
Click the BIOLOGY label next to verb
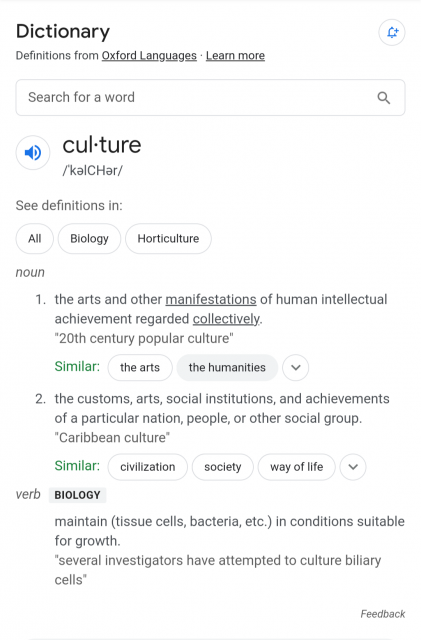click(x=78, y=495)
